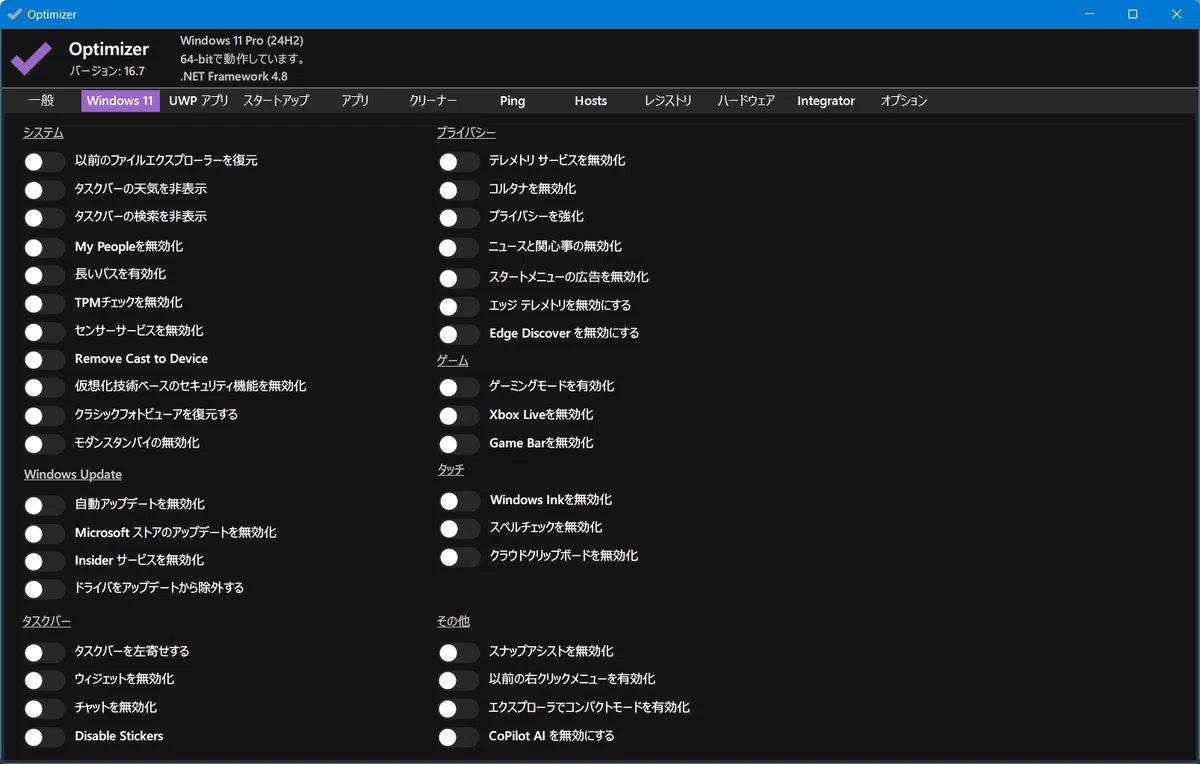Image resolution: width=1200 pixels, height=764 pixels.
Task: Switch to Integrator tab
Action: 826,101
